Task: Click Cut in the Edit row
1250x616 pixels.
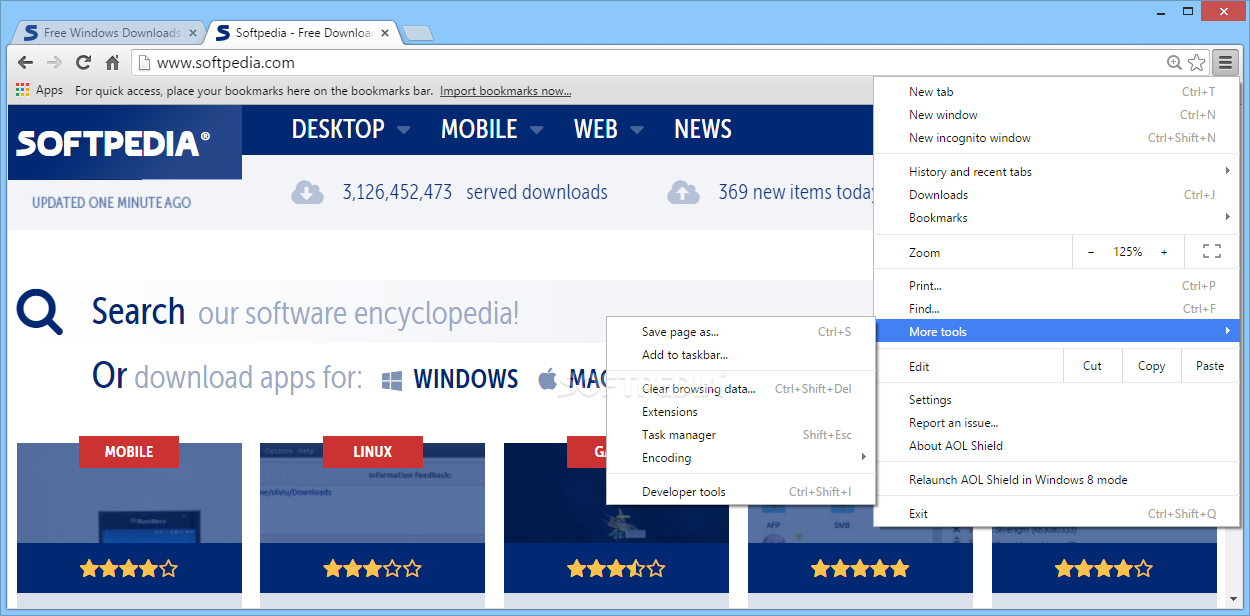Action: tap(1092, 366)
